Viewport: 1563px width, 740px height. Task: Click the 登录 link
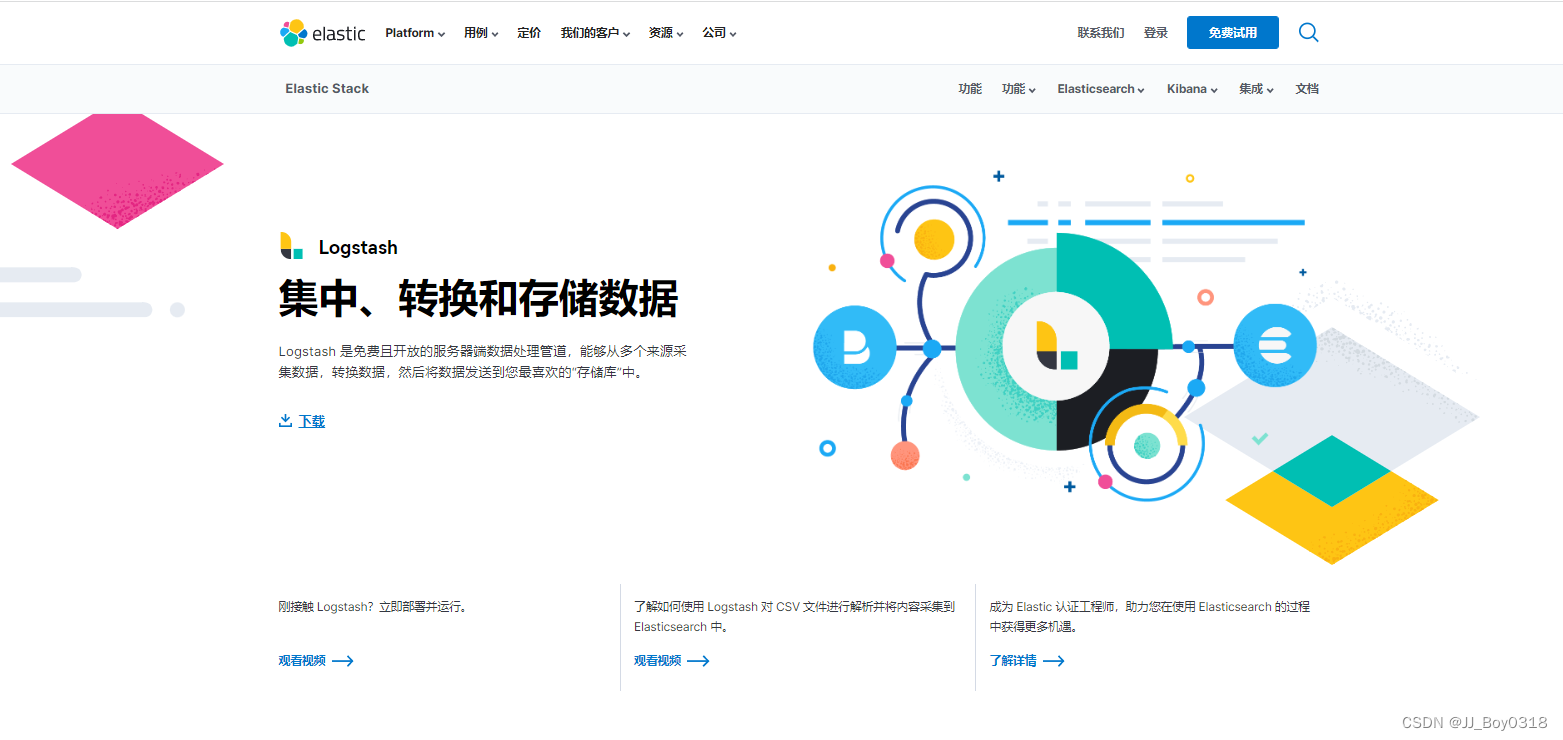[1156, 33]
